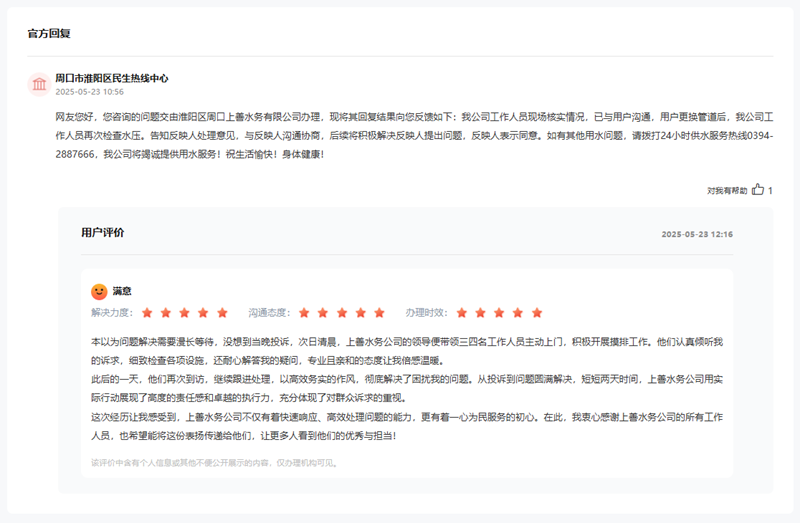
Task: Click the second star of 办理时效
Action: point(481,312)
